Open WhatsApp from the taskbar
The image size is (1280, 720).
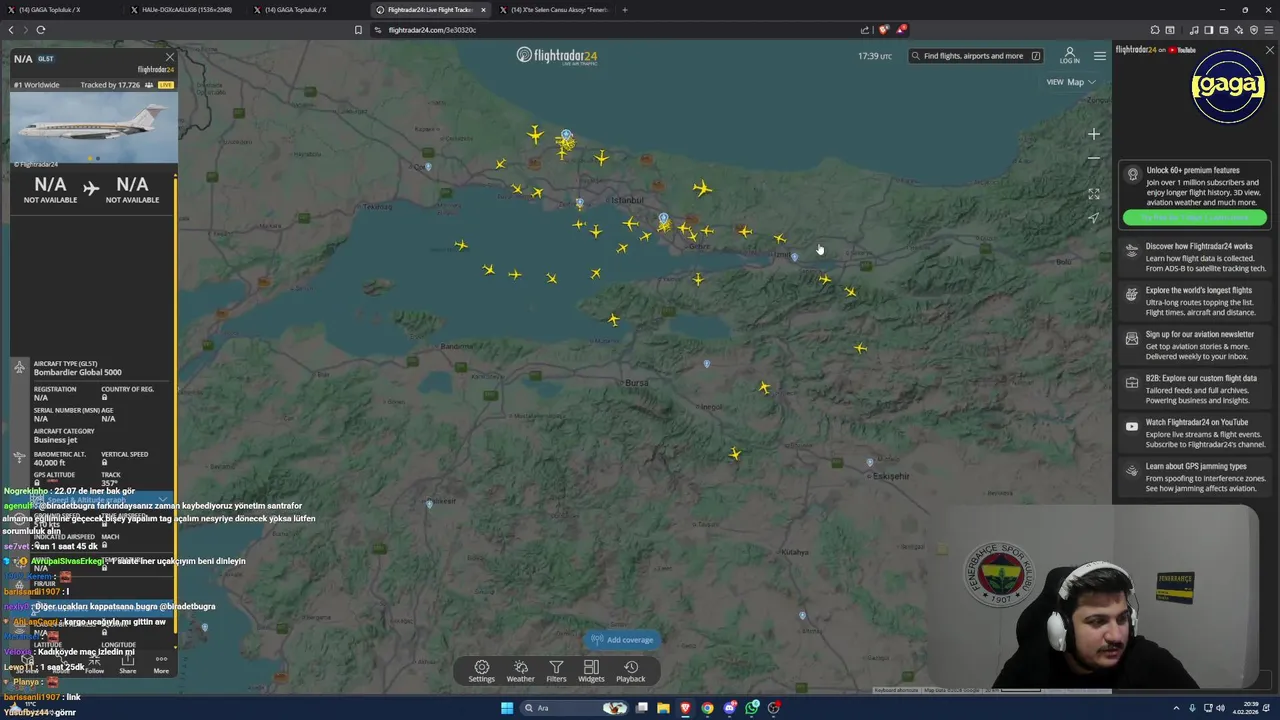click(752, 708)
